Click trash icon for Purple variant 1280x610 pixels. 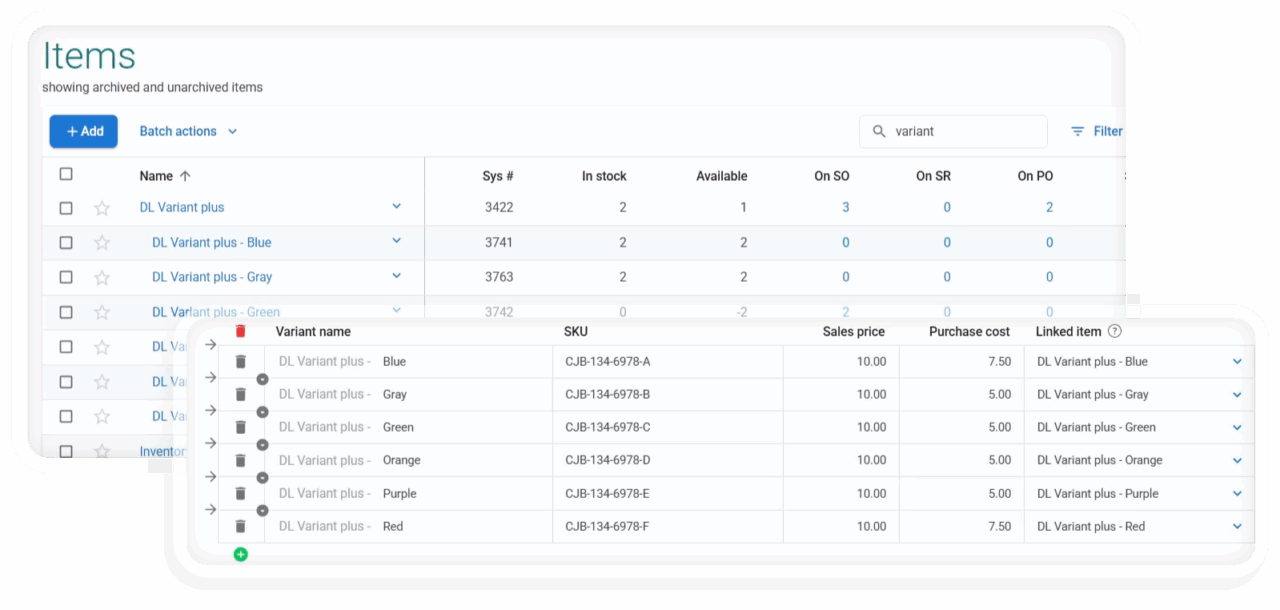tap(240, 494)
